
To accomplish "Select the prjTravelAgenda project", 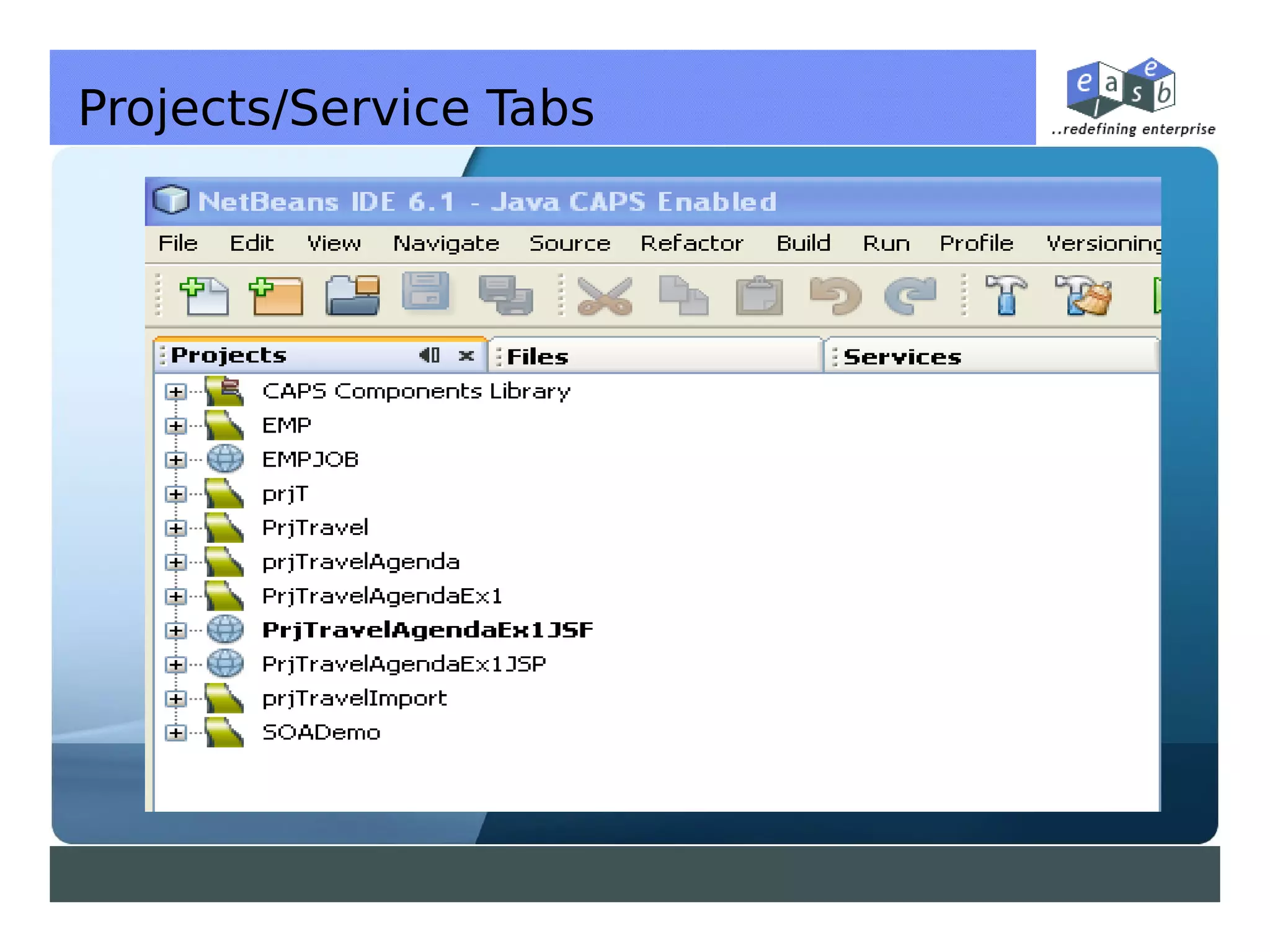I will coord(361,562).
